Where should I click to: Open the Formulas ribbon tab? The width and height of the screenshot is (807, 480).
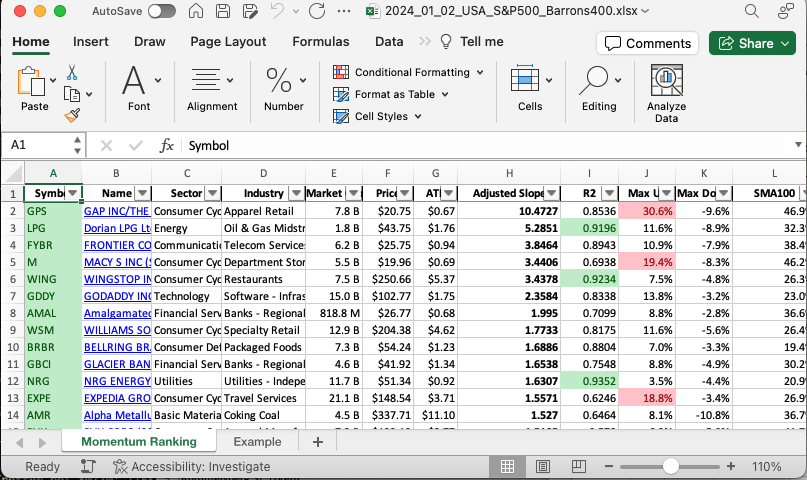click(x=320, y=42)
